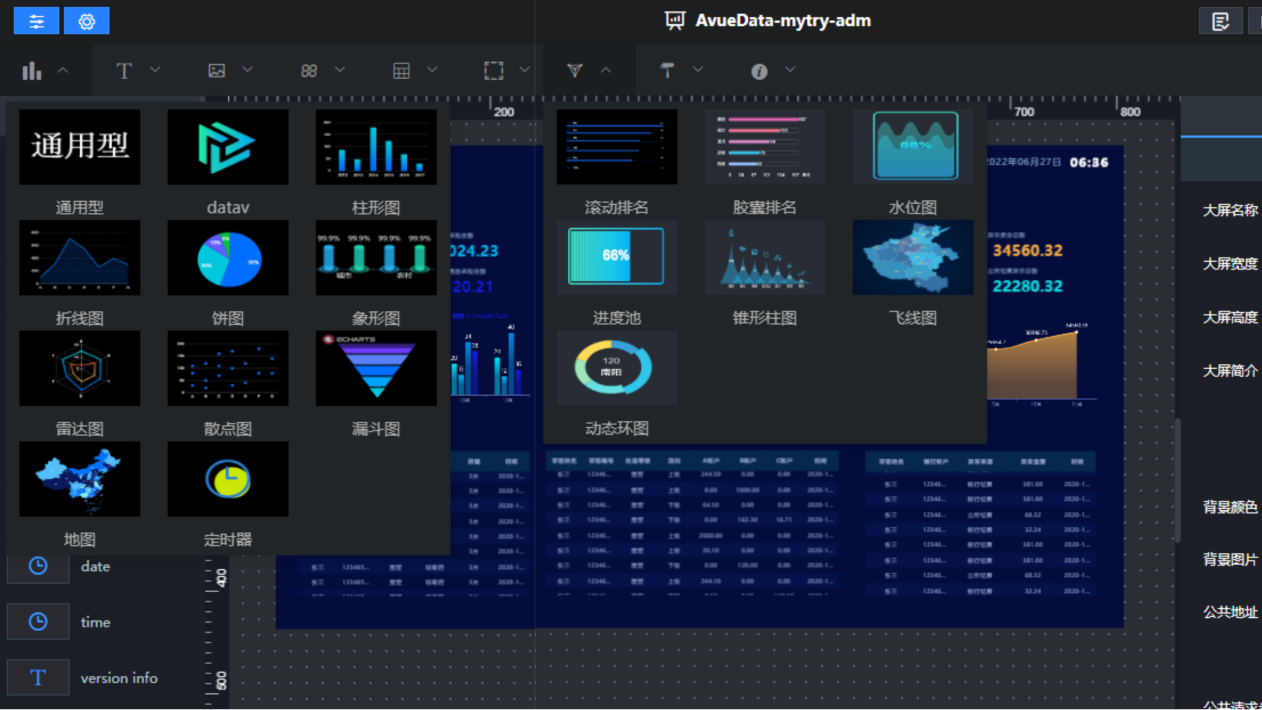Click the info circle toolbar icon
The image size is (1262, 710).
pyautogui.click(x=759, y=71)
